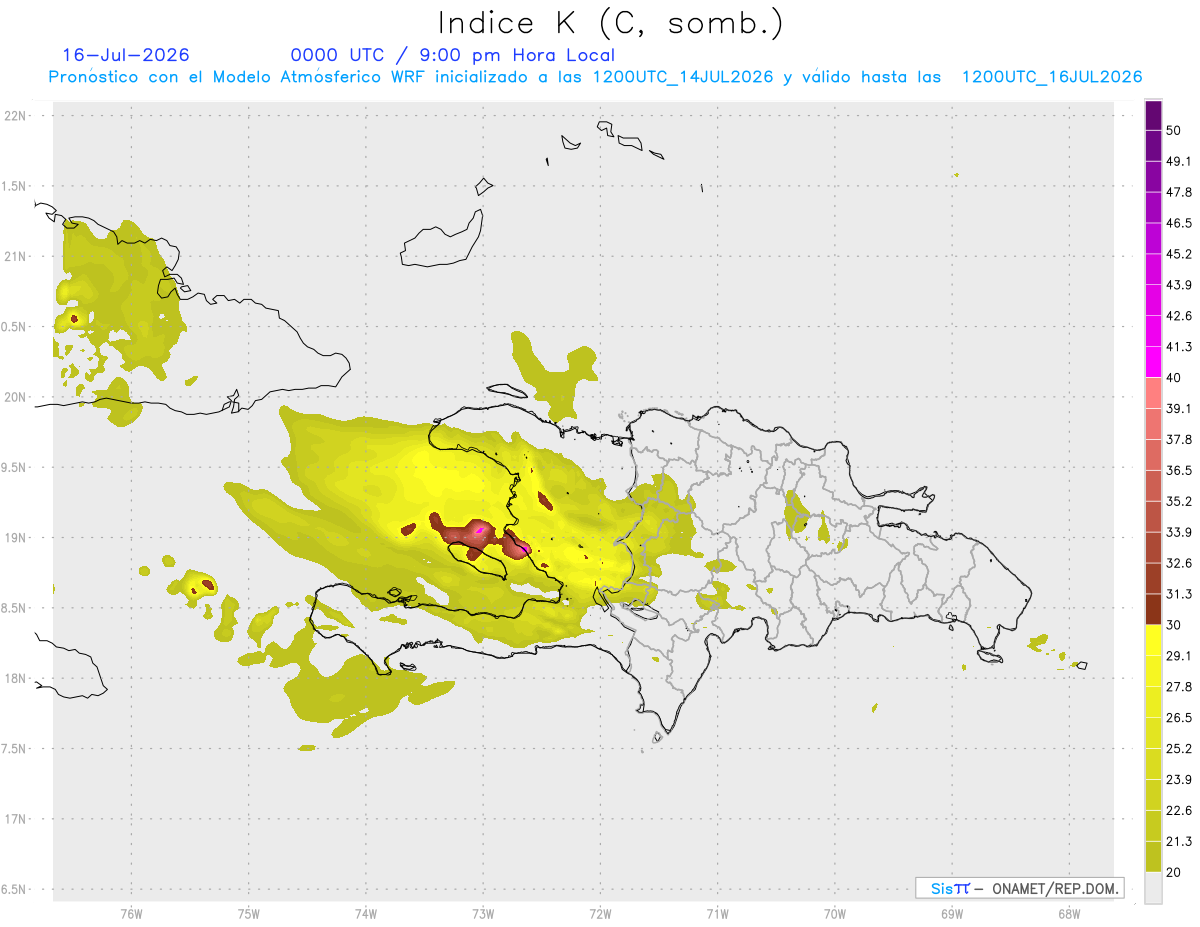Screen dimensions: 1200x927
Task: Click the colorbar value "36.5"
Action: click(1179, 470)
